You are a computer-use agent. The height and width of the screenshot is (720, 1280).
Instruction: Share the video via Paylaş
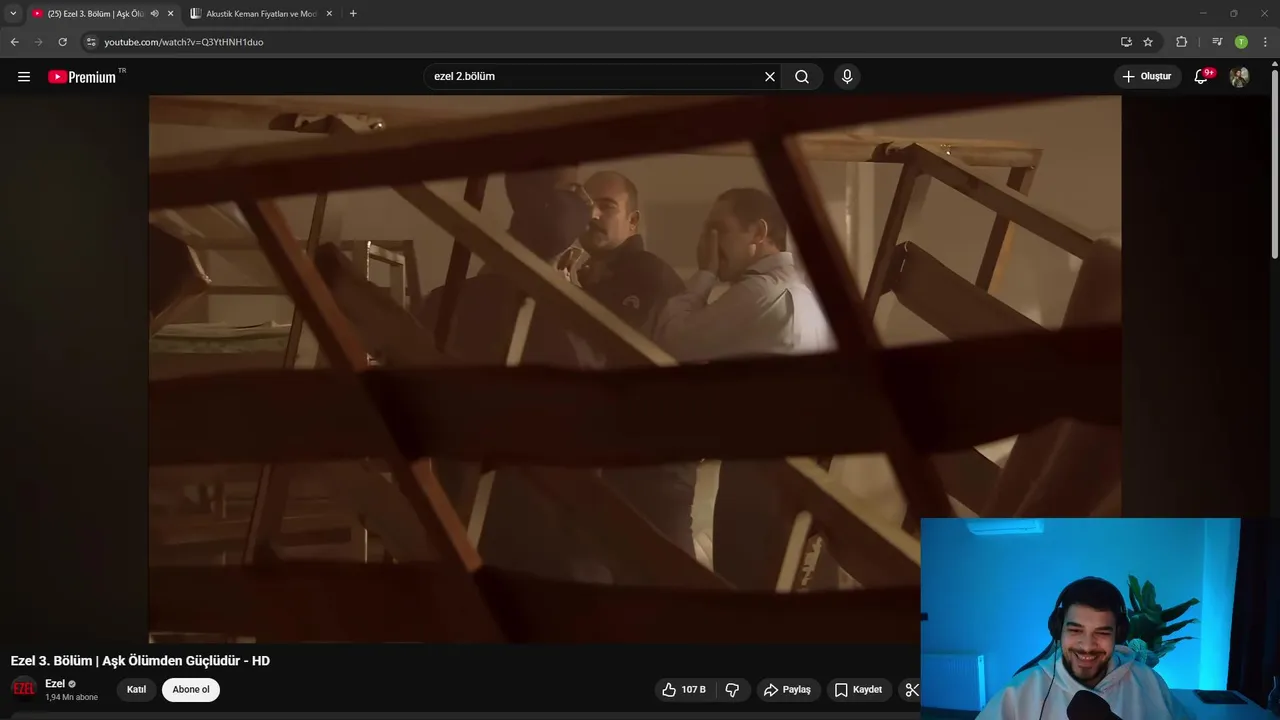click(x=787, y=689)
